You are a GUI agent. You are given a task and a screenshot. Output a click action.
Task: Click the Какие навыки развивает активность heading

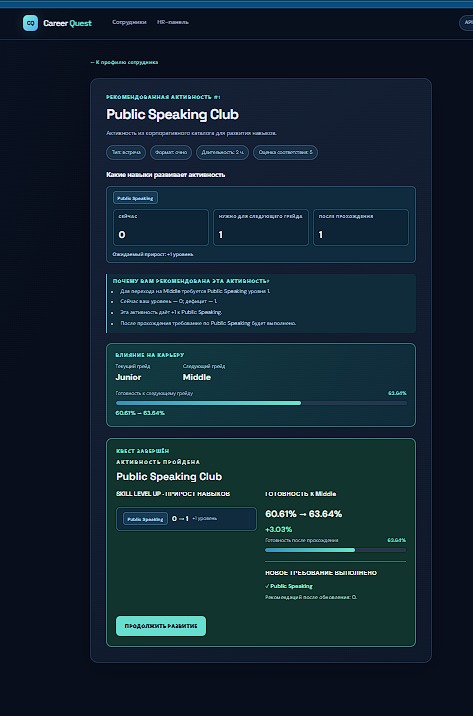(165, 175)
